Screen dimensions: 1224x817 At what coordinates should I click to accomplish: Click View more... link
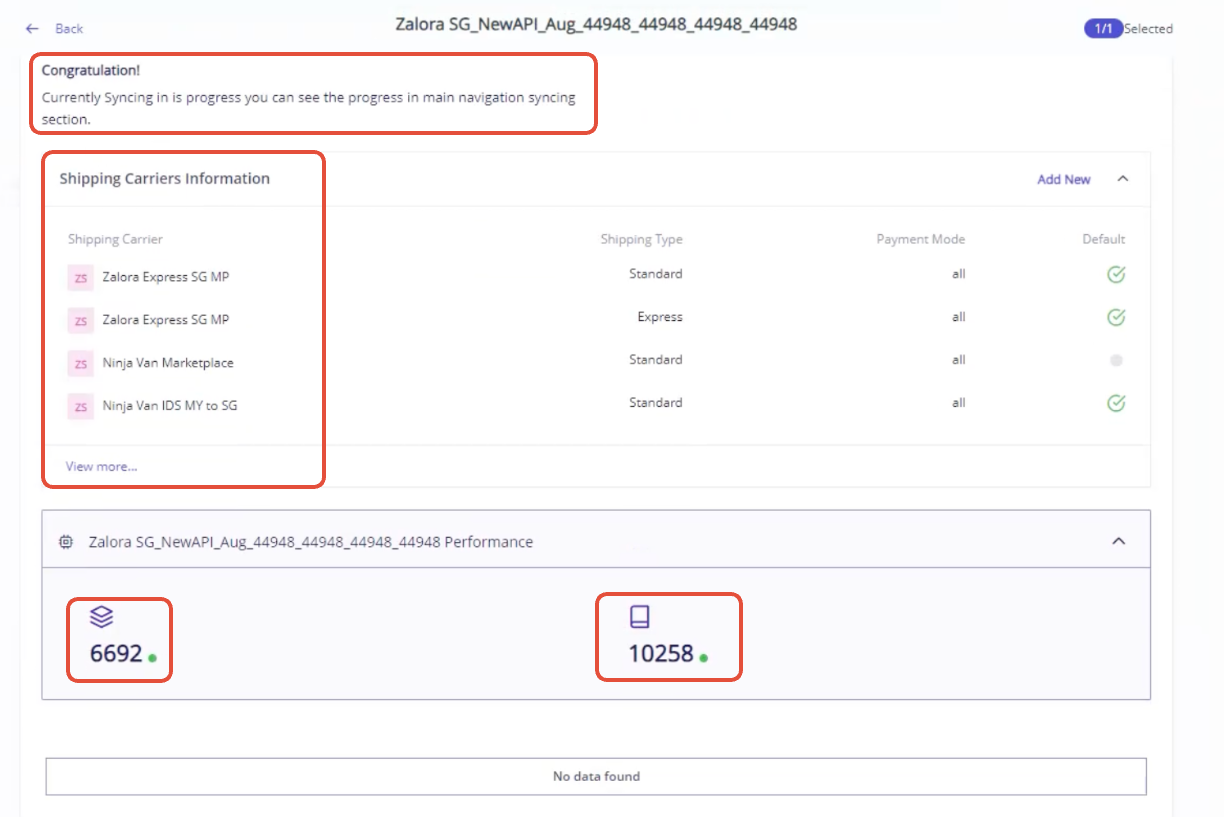[x=102, y=466]
